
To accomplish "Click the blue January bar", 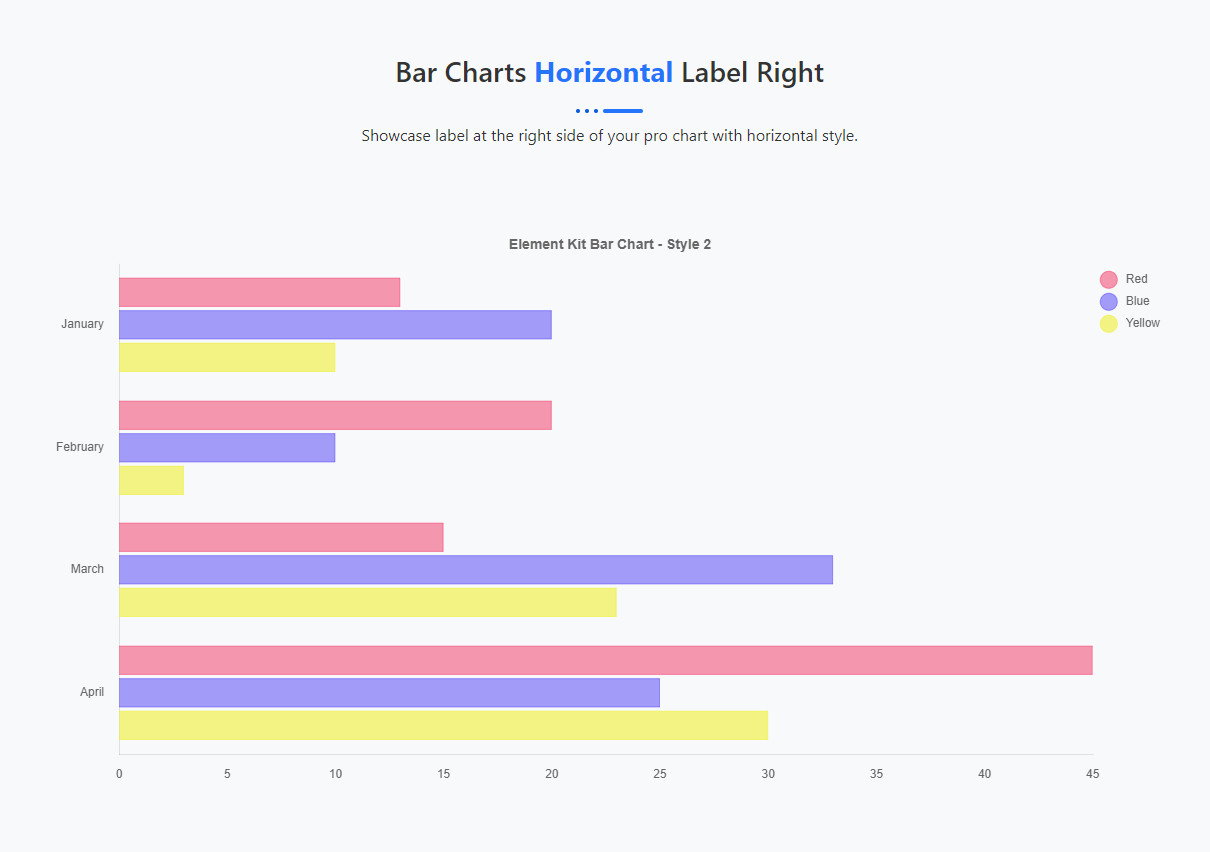I will [335, 325].
